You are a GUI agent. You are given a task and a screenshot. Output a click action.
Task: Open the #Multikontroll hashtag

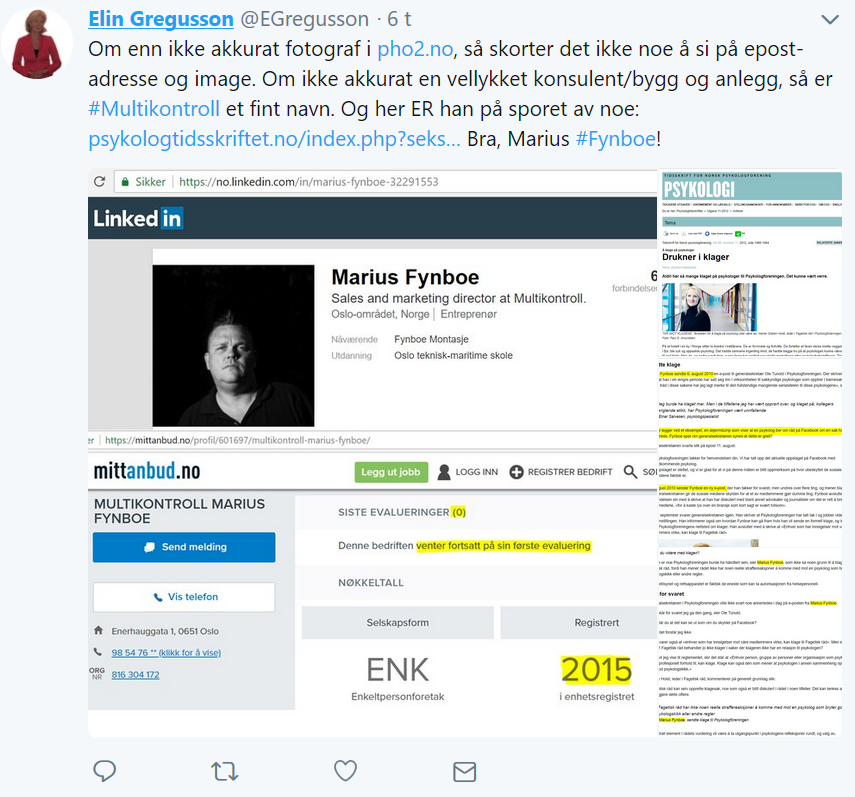[x=154, y=109]
